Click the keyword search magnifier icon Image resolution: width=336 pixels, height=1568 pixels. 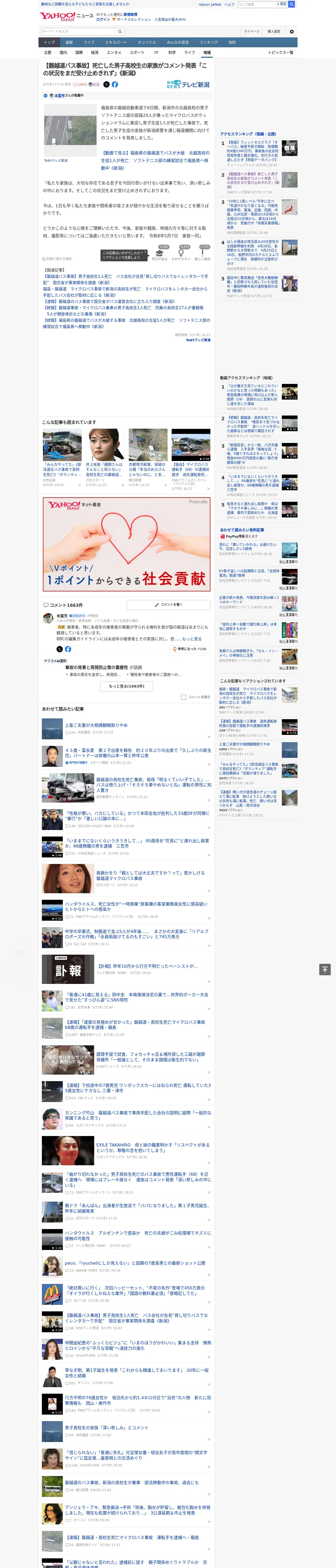[120, 32]
